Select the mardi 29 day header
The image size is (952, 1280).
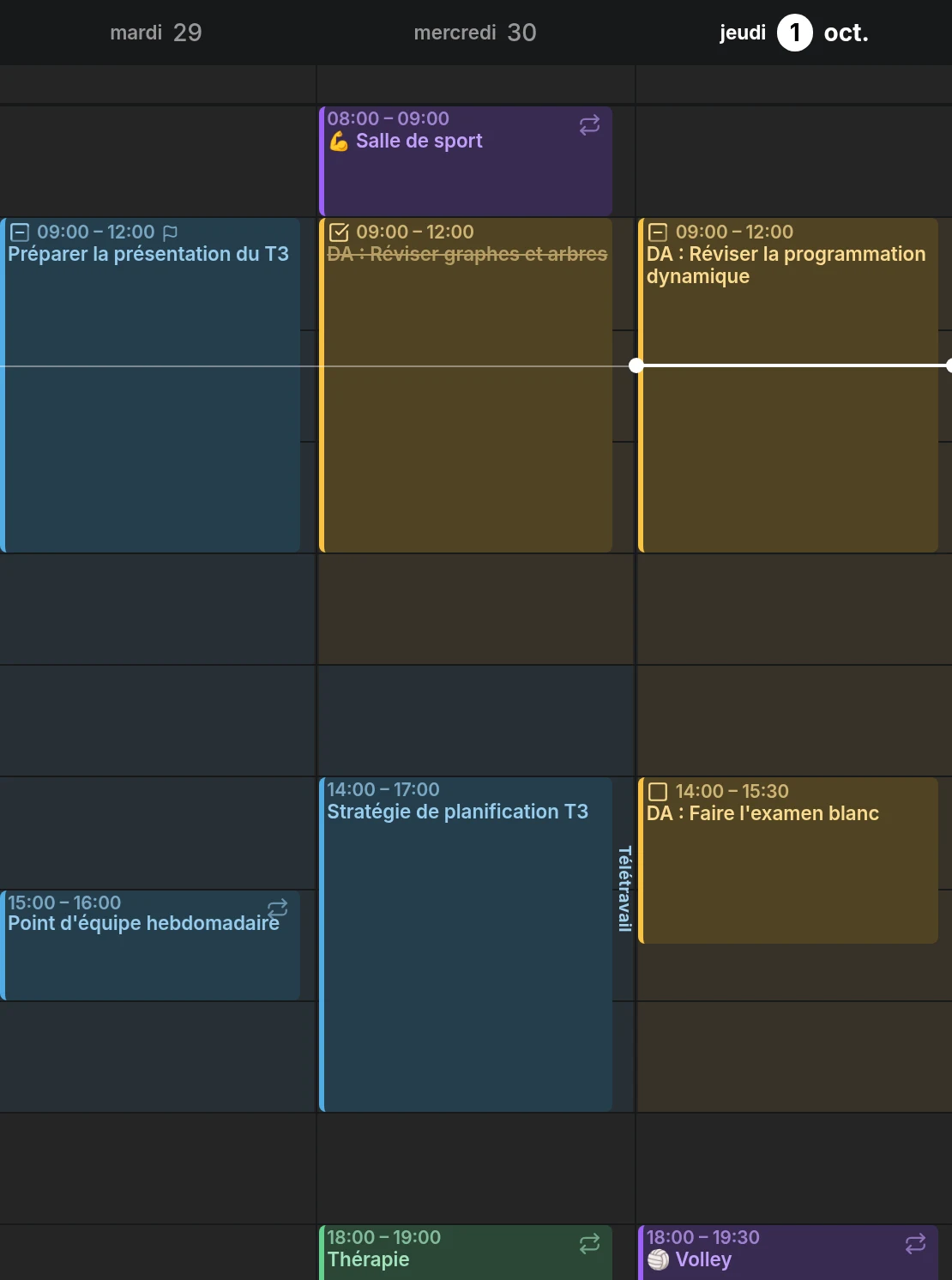tap(156, 33)
